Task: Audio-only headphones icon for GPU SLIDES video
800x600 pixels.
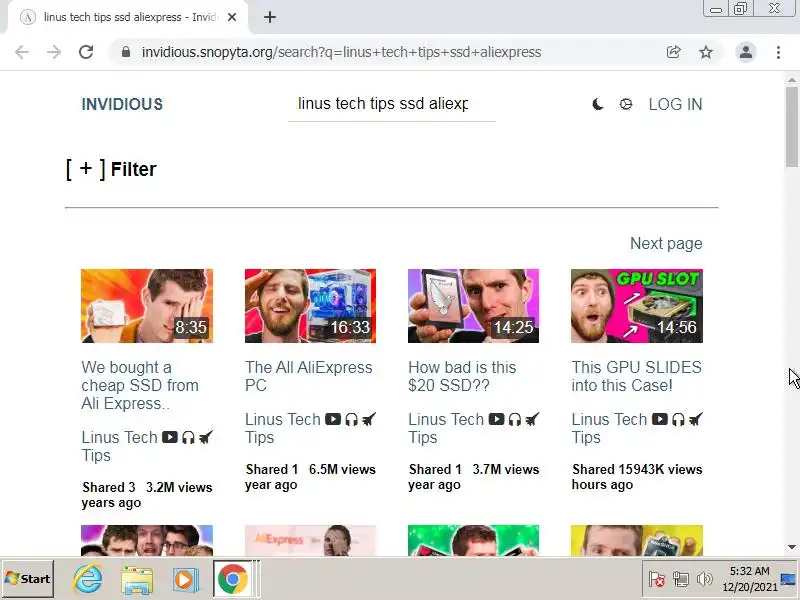Action: click(x=678, y=419)
